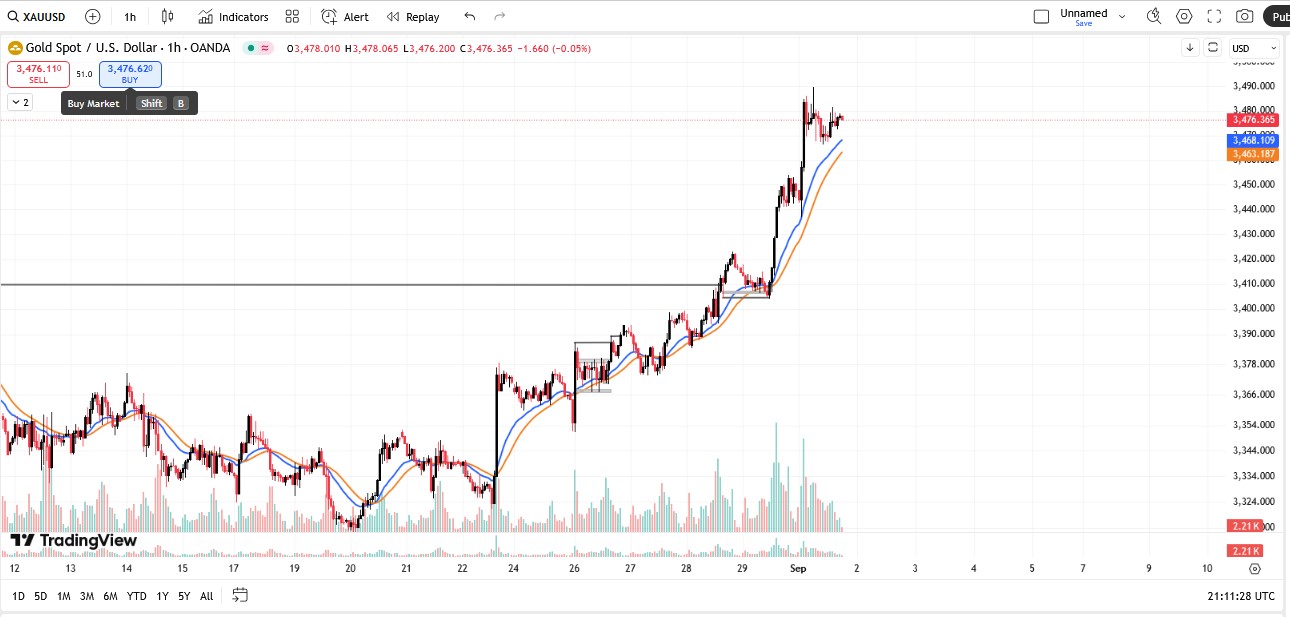
Task: Click the XAUUSD symbol search field
Action: coord(40,17)
